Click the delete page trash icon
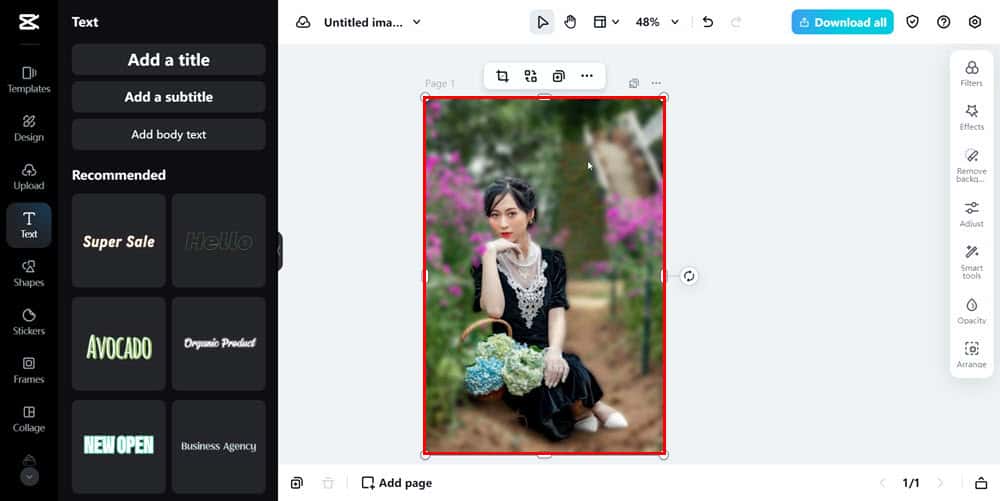Image resolution: width=1000 pixels, height=501 pixels. coord(328,483)
